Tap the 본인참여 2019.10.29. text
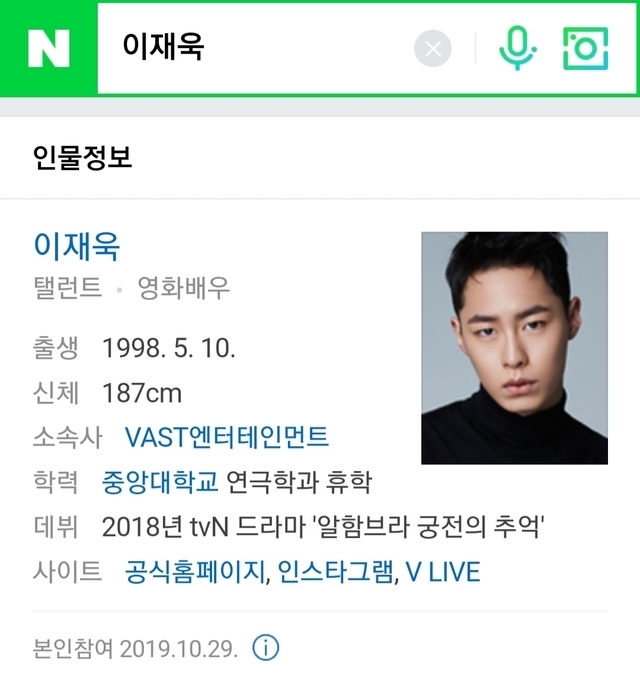 (x=135, y=649)
